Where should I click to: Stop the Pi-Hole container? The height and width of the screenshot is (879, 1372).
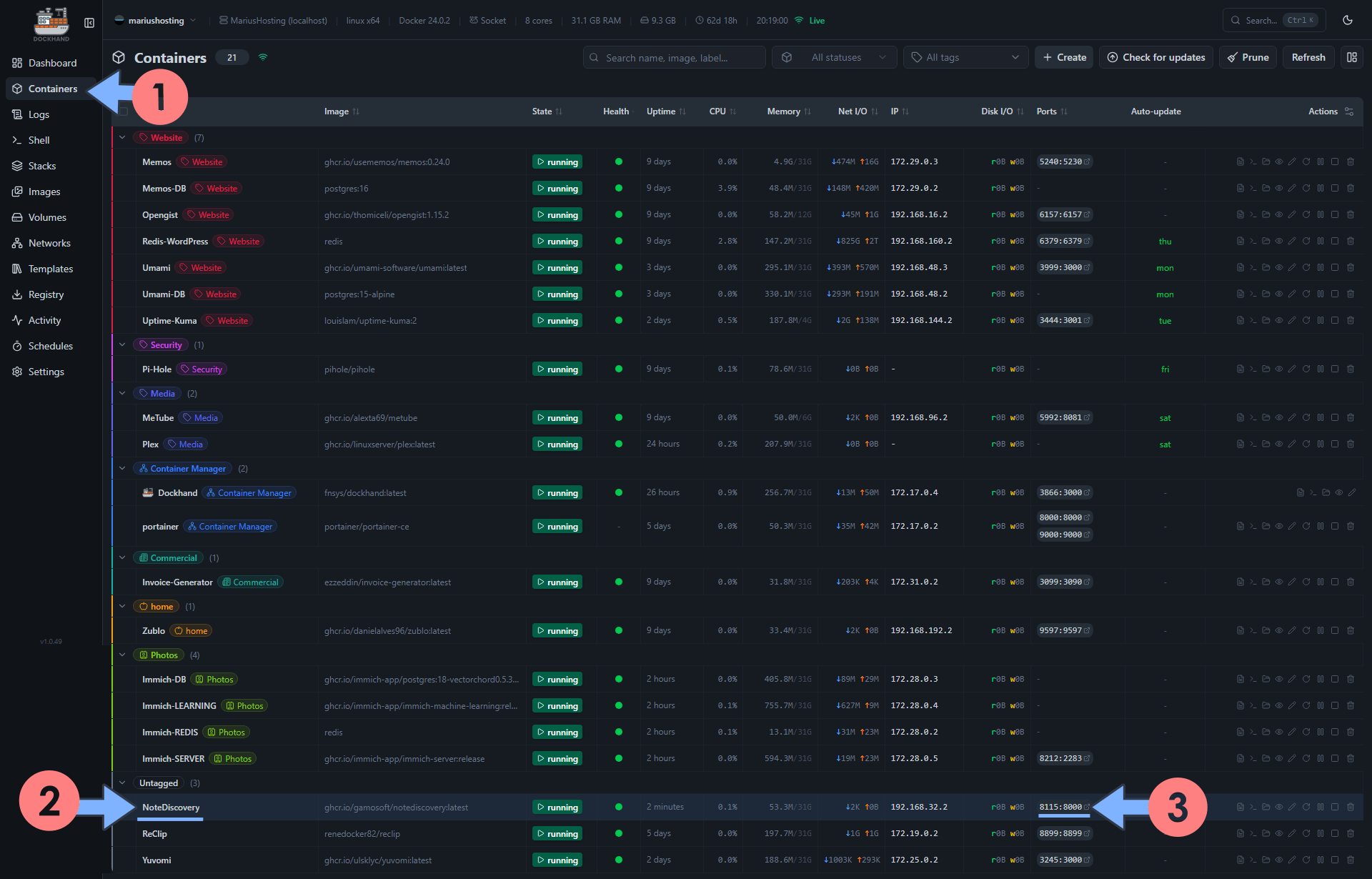coord(1335,369)
